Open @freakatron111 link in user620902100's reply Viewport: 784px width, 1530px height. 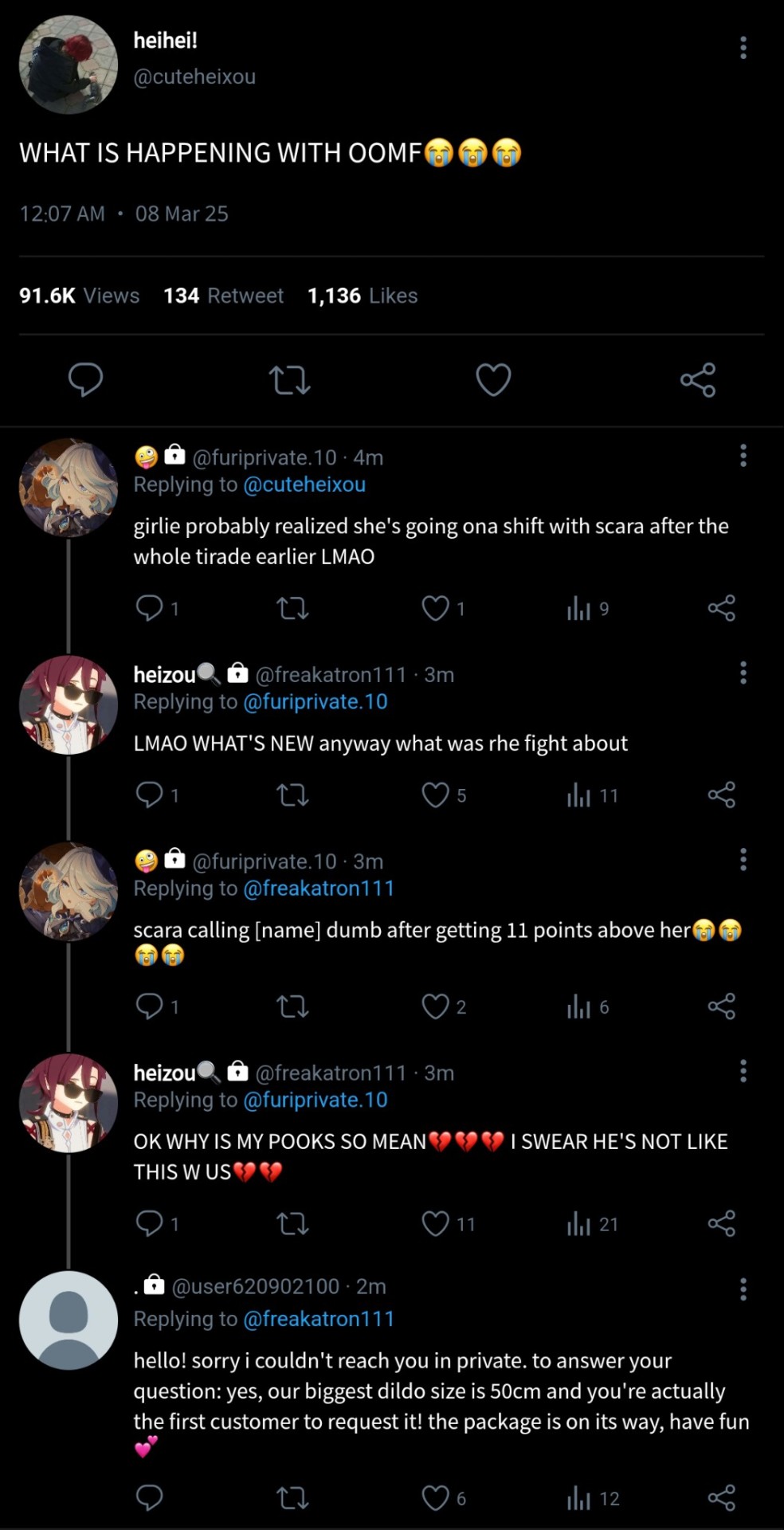click(319, 1319)
